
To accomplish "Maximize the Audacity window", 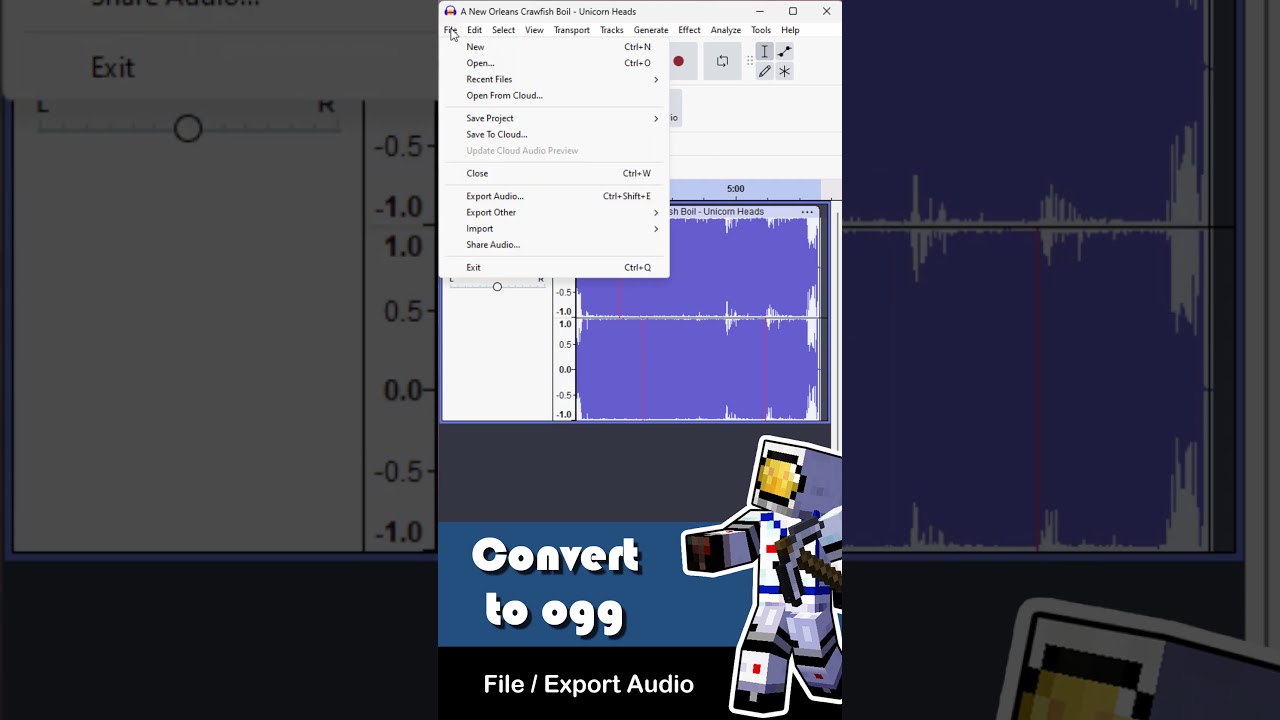I will coord(793,11).
